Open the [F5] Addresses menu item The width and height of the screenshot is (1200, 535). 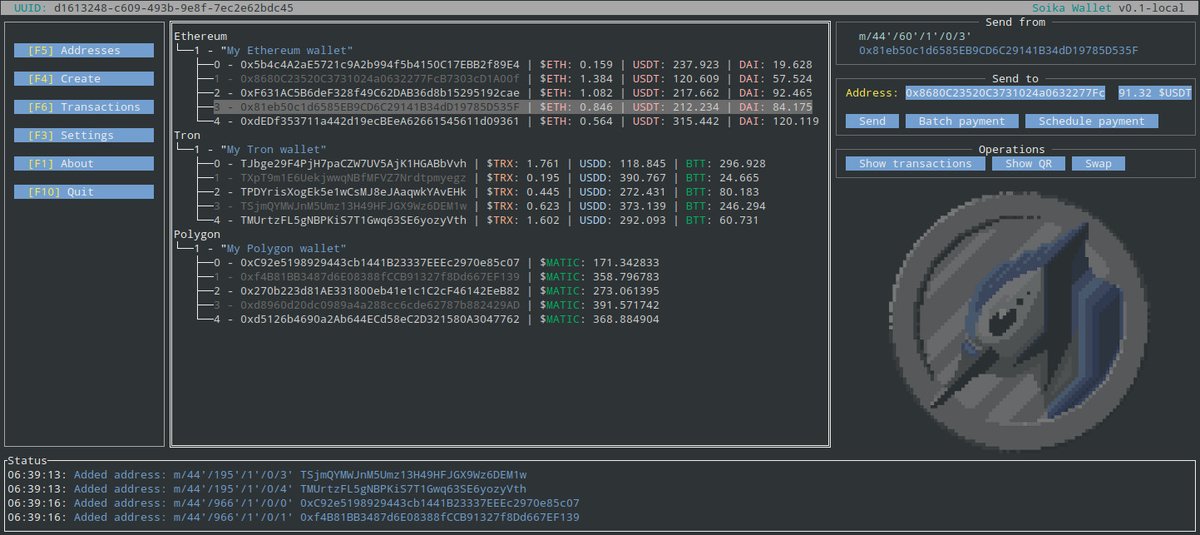click(84, 50)
